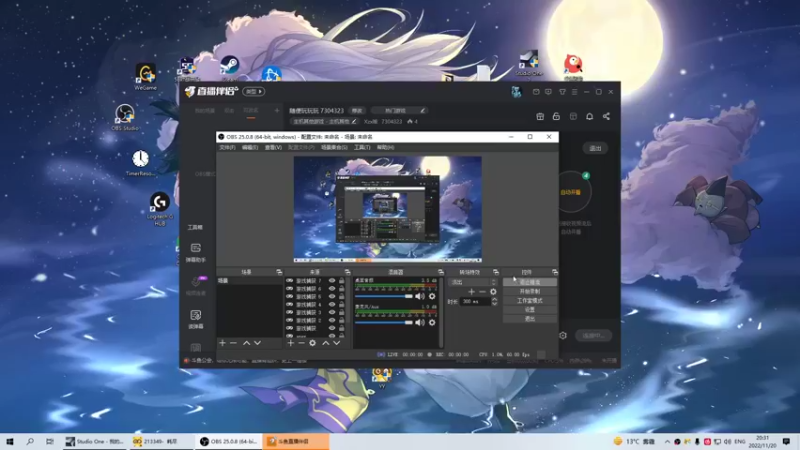Image resolution: width=800 pixels, height=450 pixels.
Task: Open the 直播伴侣 hamburger menu
Action: click(x=574, y=92)
